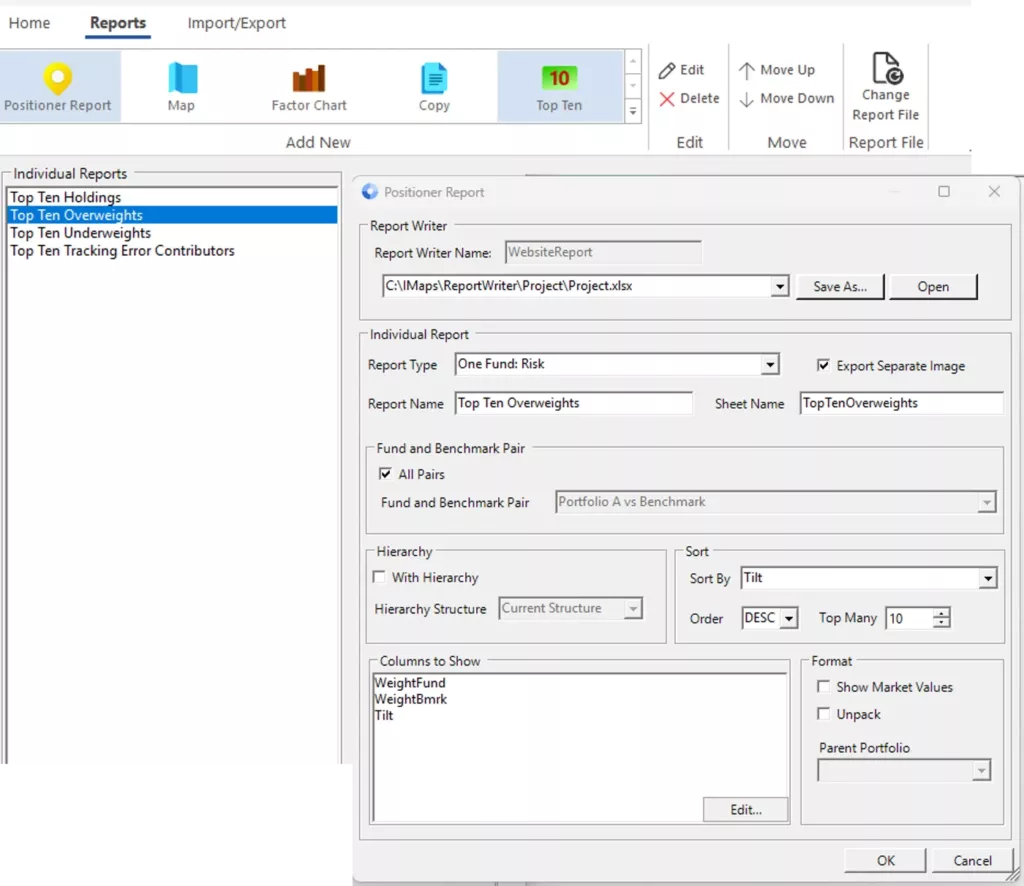
Task: Maximize the Positioner Report dialog
Action: point(944,191)
